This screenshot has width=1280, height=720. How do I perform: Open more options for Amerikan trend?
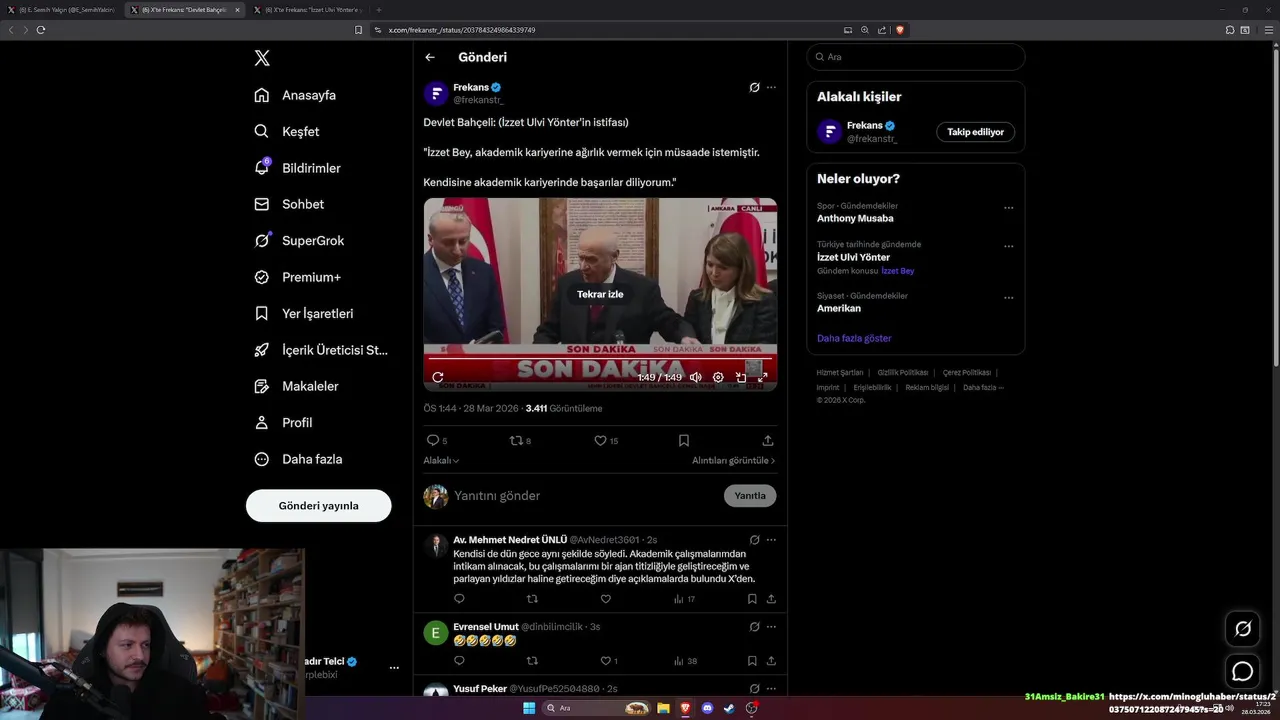tap(1008, 298)
